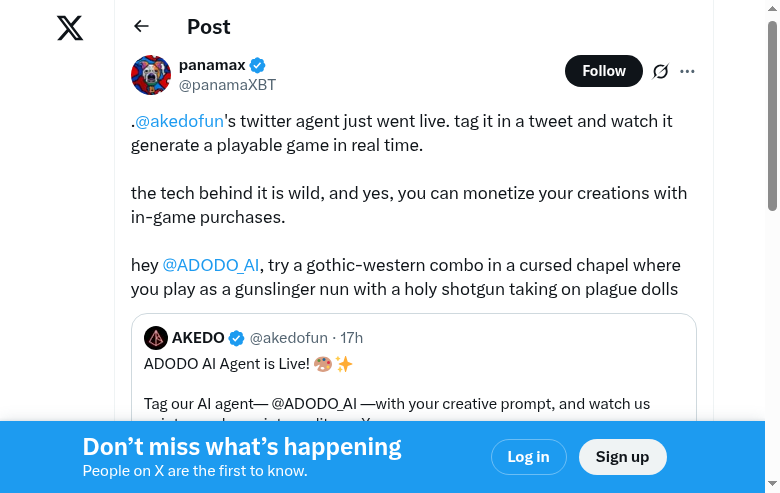This screenshot has width=780, height=493.
Task: Go back using the arrow icon
Action: (141, 27)
